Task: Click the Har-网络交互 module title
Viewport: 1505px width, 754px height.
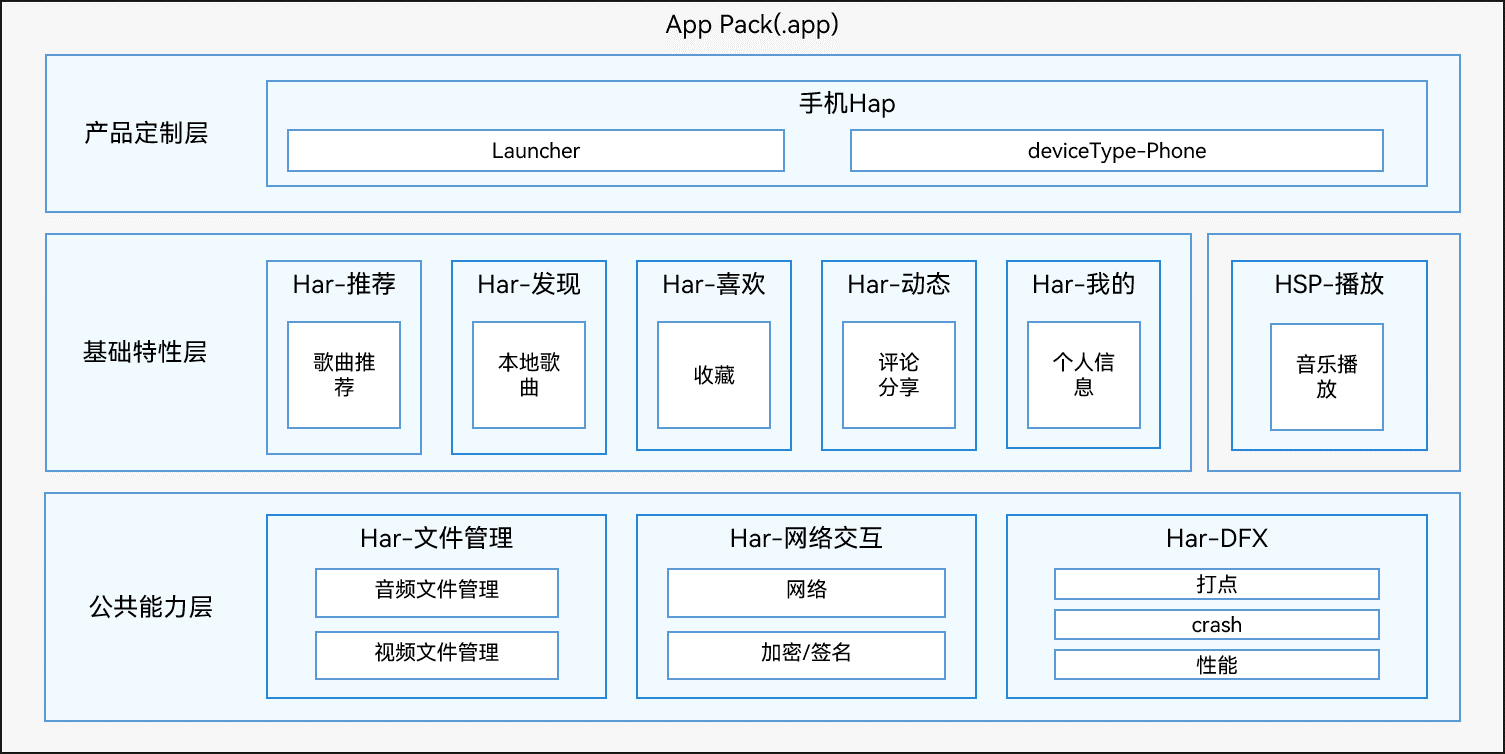Action: click(806, 538)
